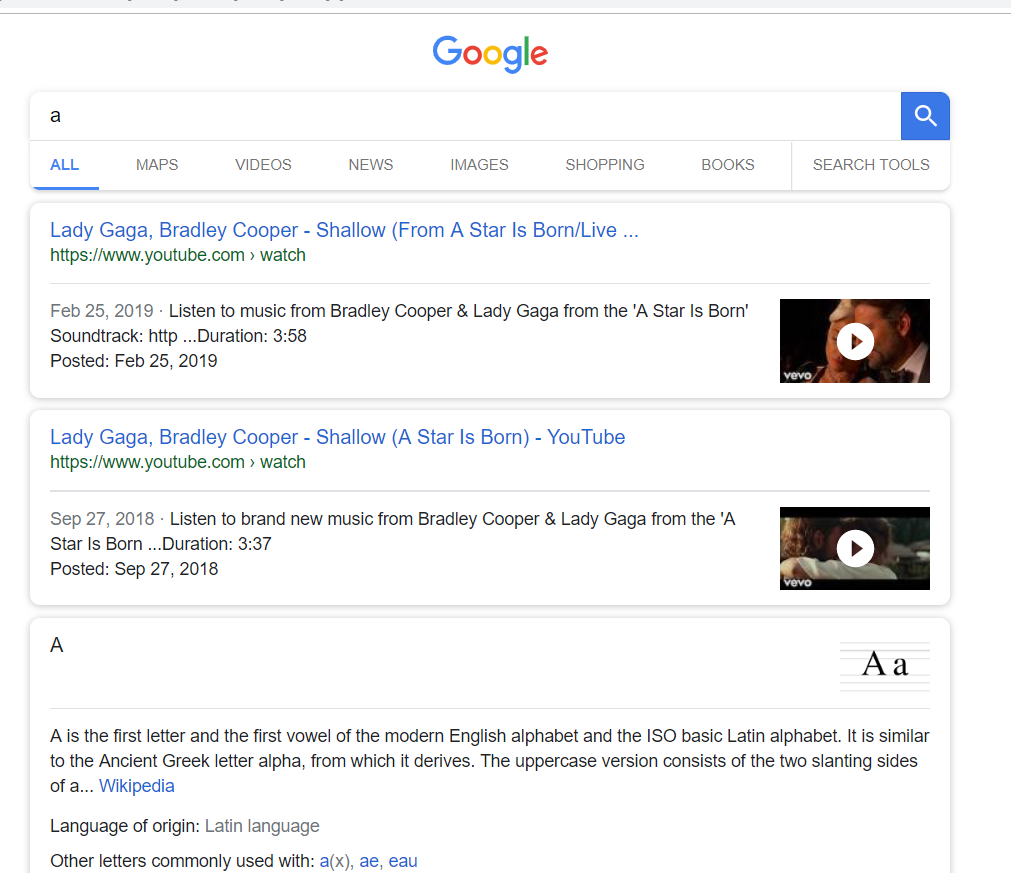Click the youtube.com URL under Shallow Live result
The width and height of the screenshot is (1011, 873).
(x=178, y=255)
